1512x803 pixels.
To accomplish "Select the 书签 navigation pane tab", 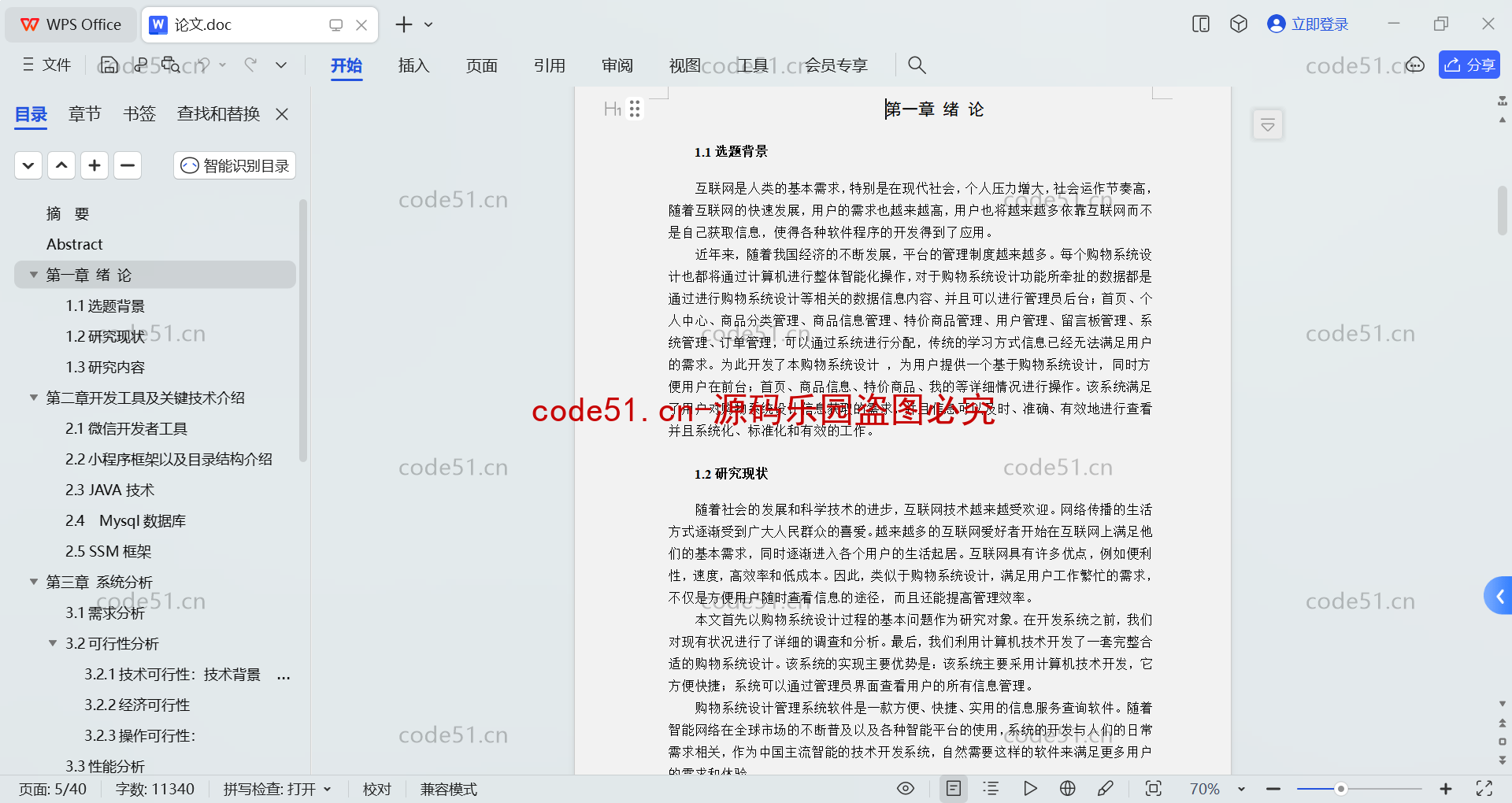I will tap(139, 114).
